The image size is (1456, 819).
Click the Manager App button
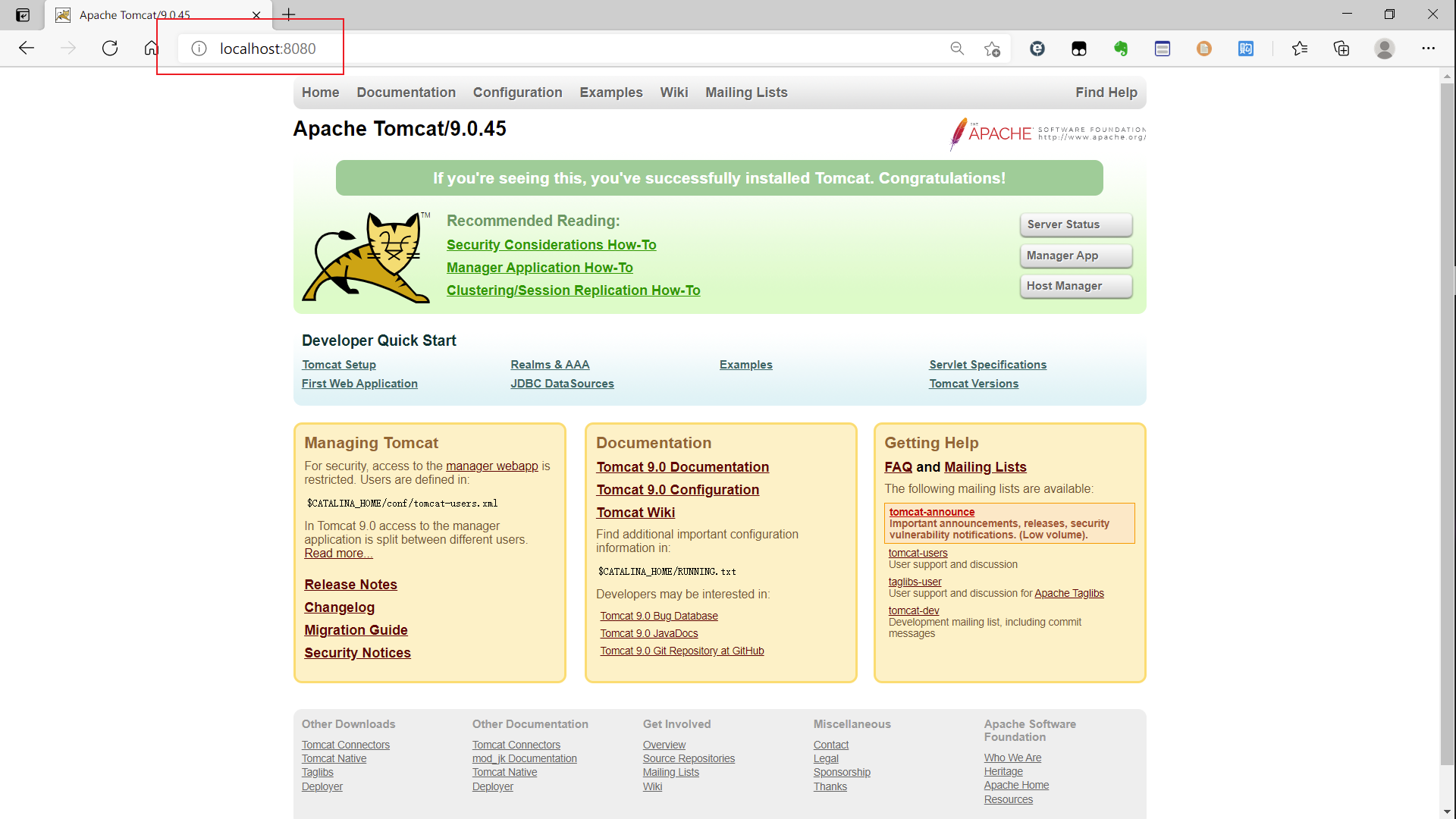(1076, 256)
